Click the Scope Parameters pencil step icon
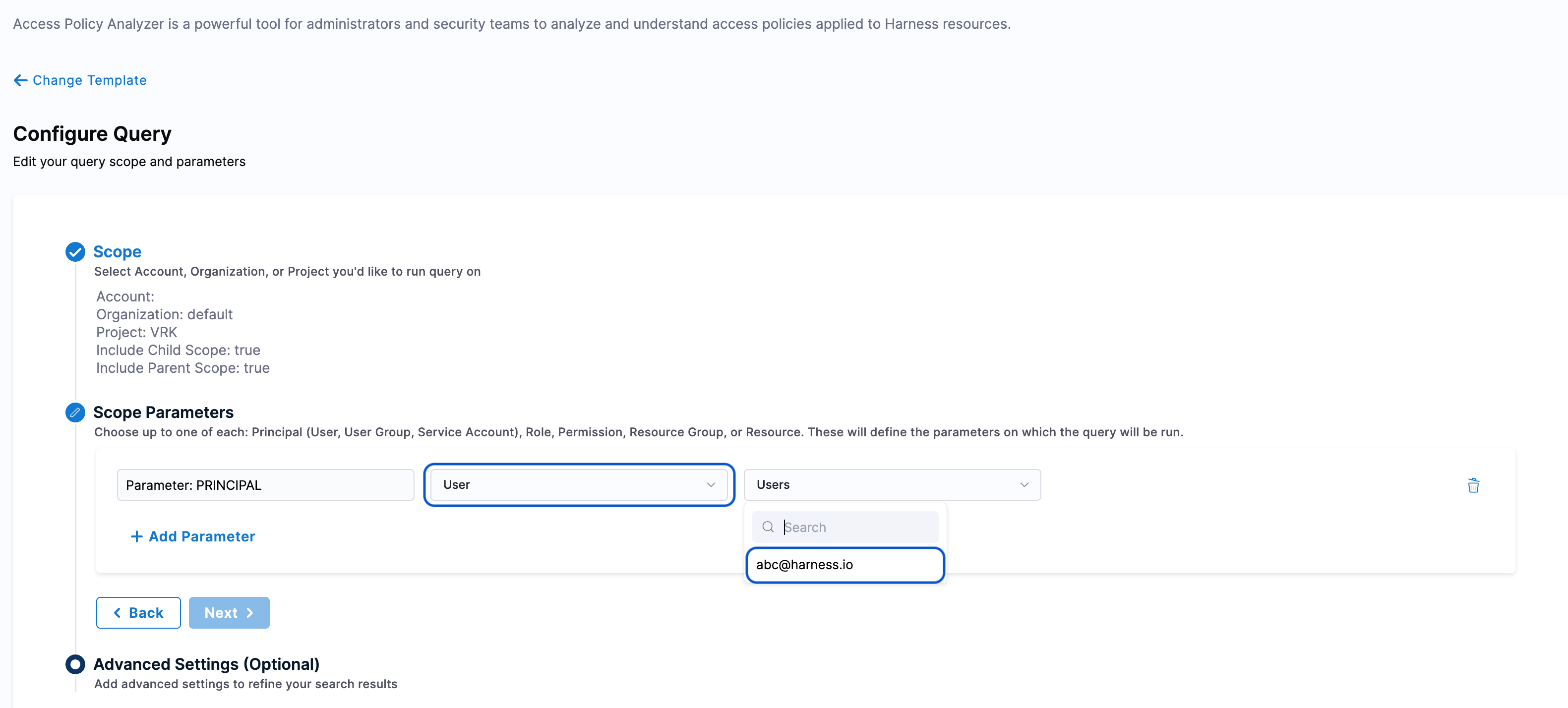This screenshot has width=1568, height=708. click(75, 412)
